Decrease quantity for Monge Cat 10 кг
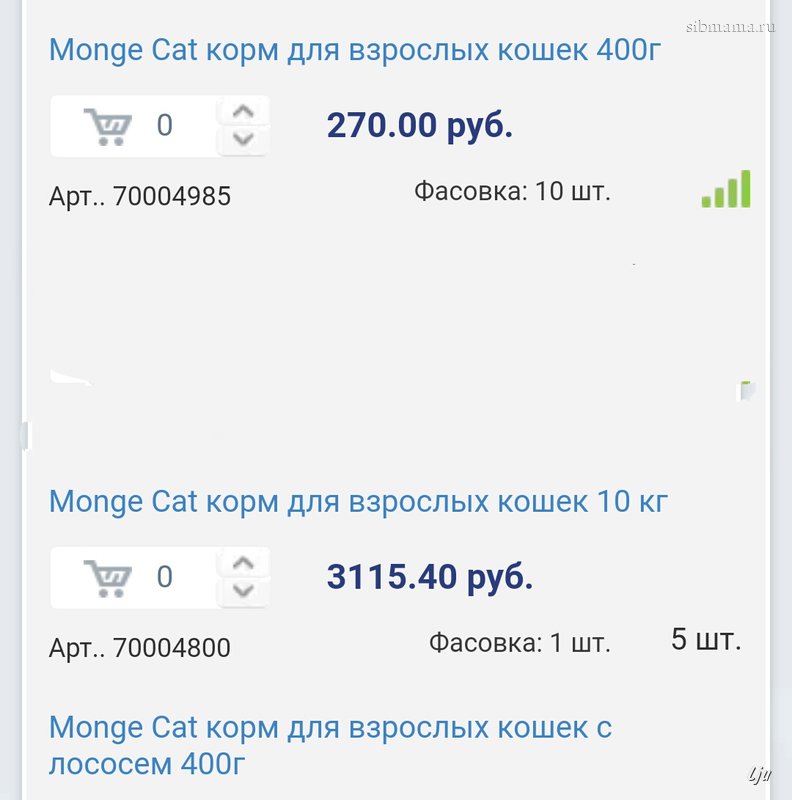Viewport: 792px width, 800px height. click(243, 592)
